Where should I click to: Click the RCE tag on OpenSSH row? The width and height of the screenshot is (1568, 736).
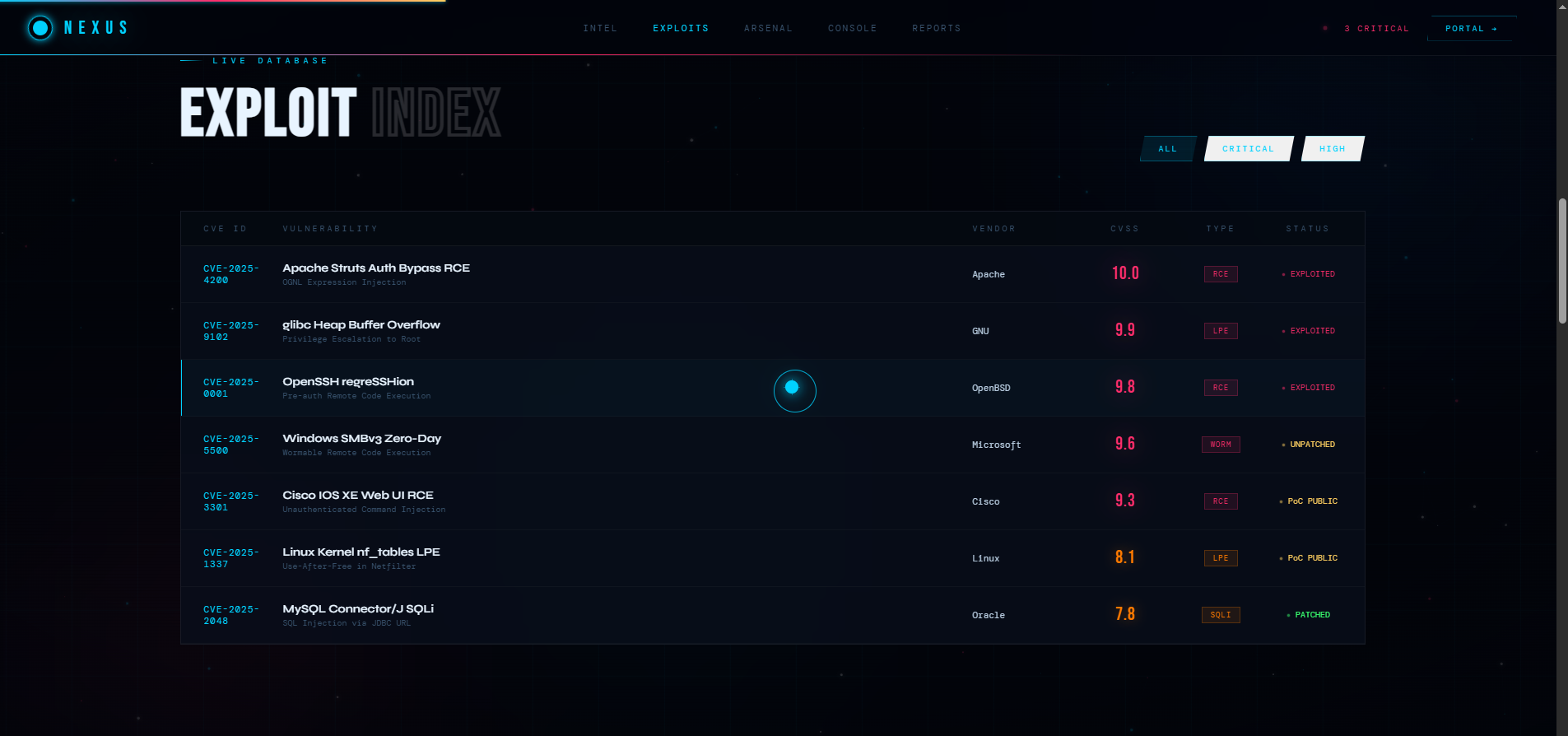click(x=1221, y=388)
